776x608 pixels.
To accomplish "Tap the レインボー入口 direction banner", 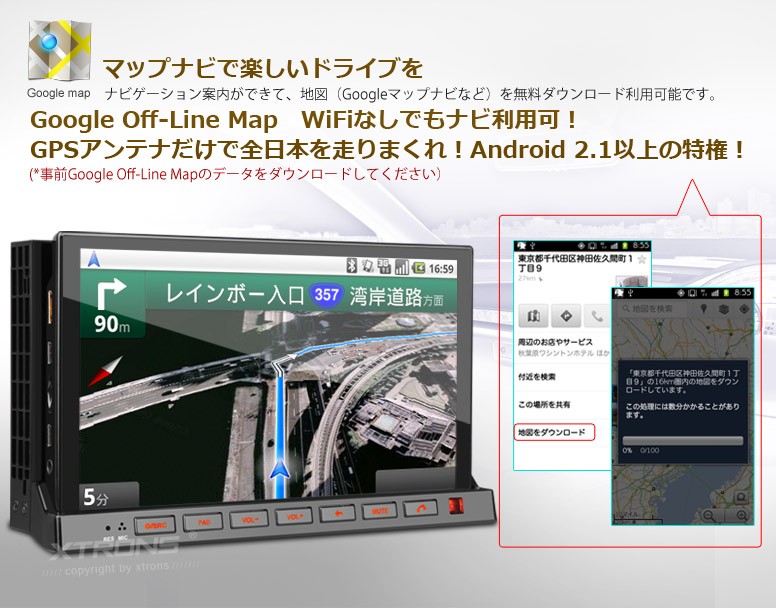I will point(300,293).
